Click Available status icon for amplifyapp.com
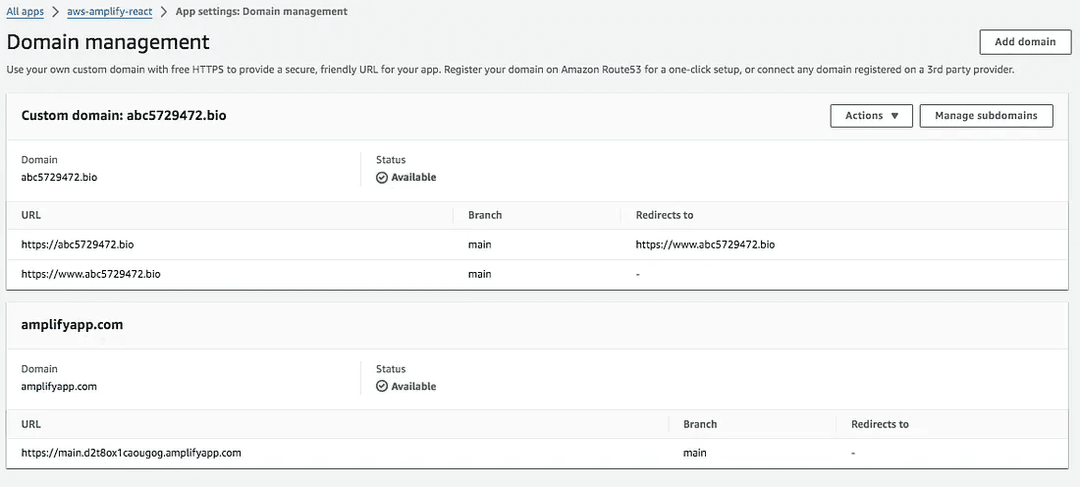 tap(382, 387)
